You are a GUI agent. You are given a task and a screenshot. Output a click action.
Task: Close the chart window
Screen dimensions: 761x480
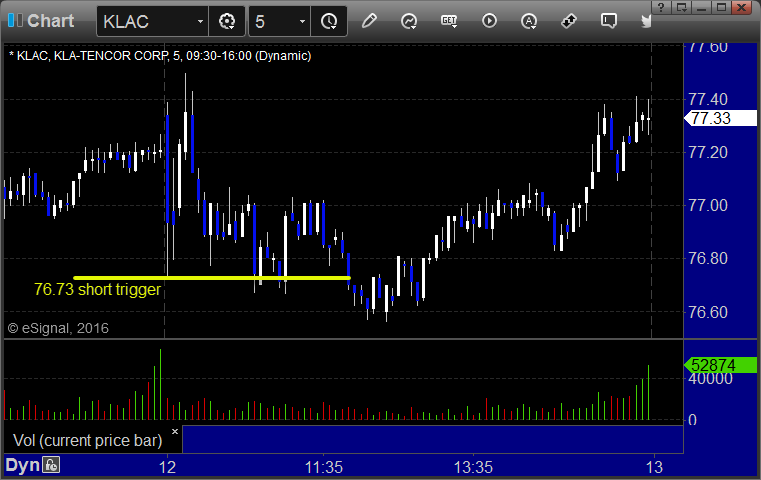pos(742,7)
